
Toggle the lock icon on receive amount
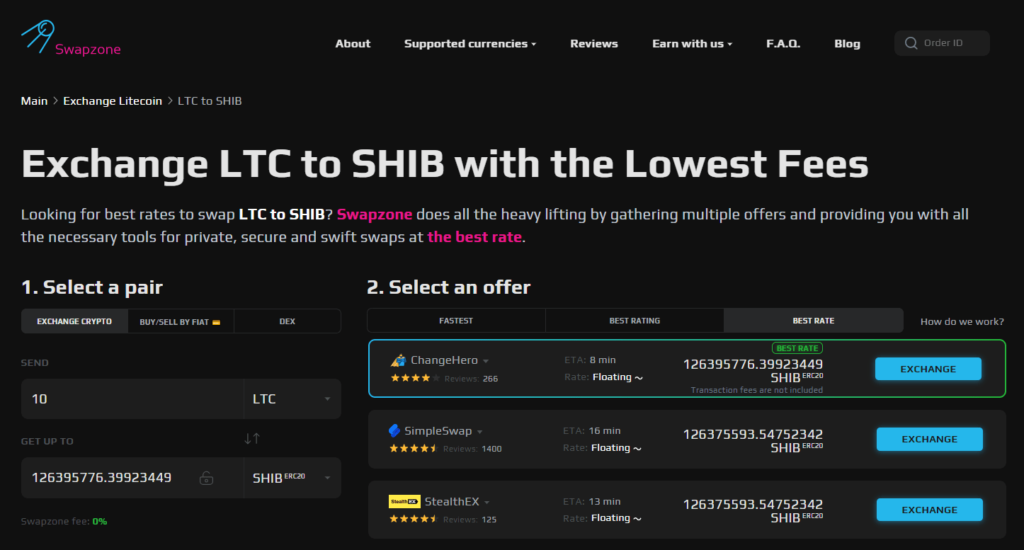coord(206,478)
